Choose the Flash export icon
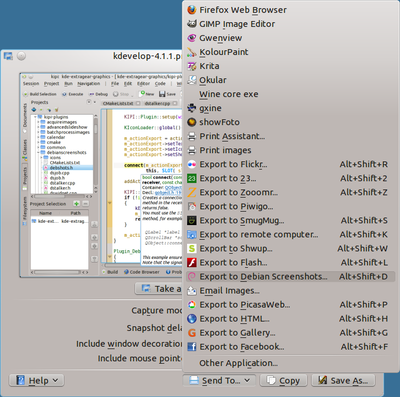Viewport: 400px width, 397px height. tap(191, 263)
